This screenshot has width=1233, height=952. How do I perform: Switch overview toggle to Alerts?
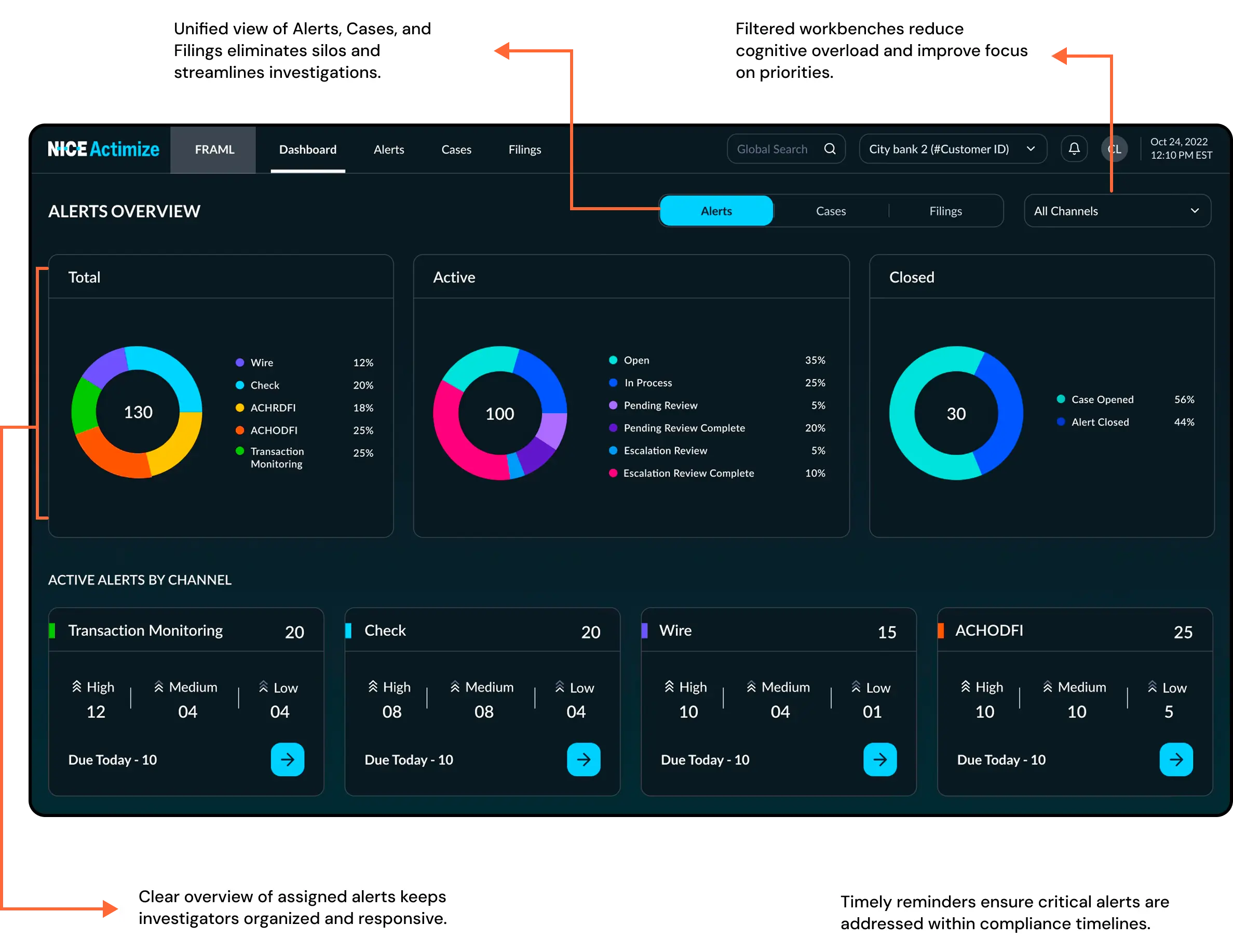tap(716, 211)
